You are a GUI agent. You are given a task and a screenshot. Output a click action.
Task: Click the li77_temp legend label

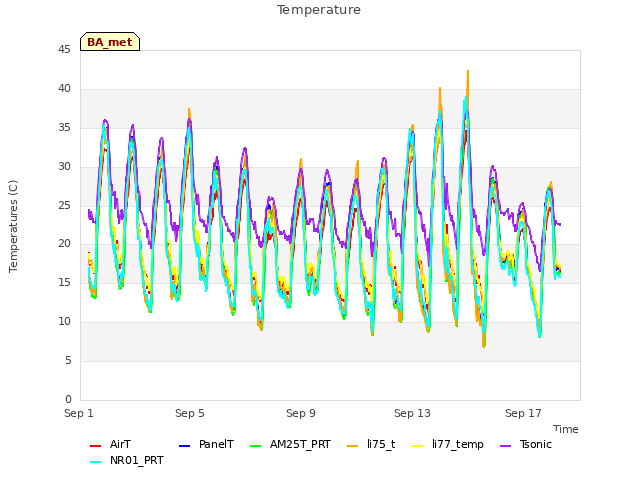point(458,444)
